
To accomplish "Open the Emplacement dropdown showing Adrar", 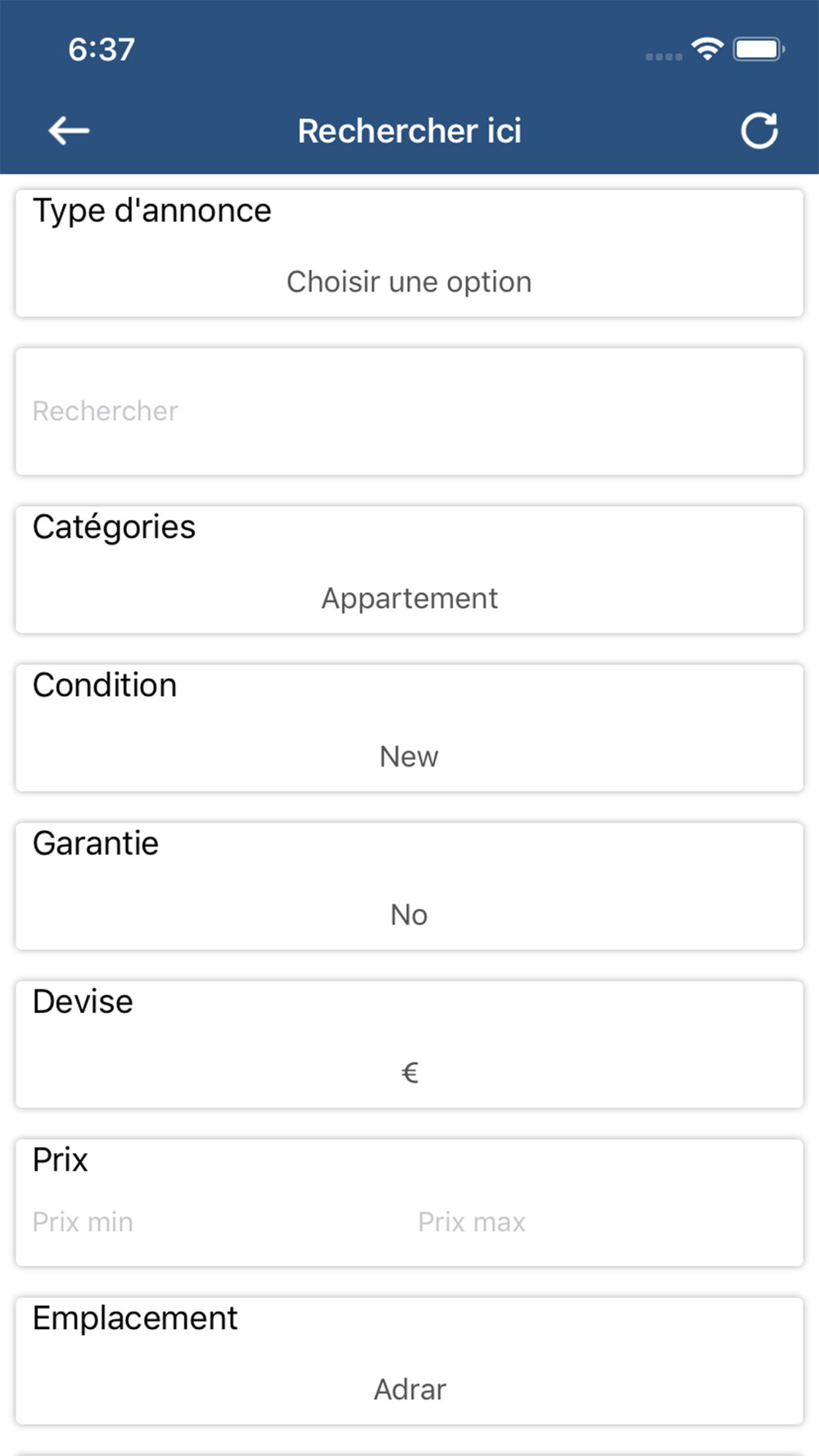I will pos(409,1390).
